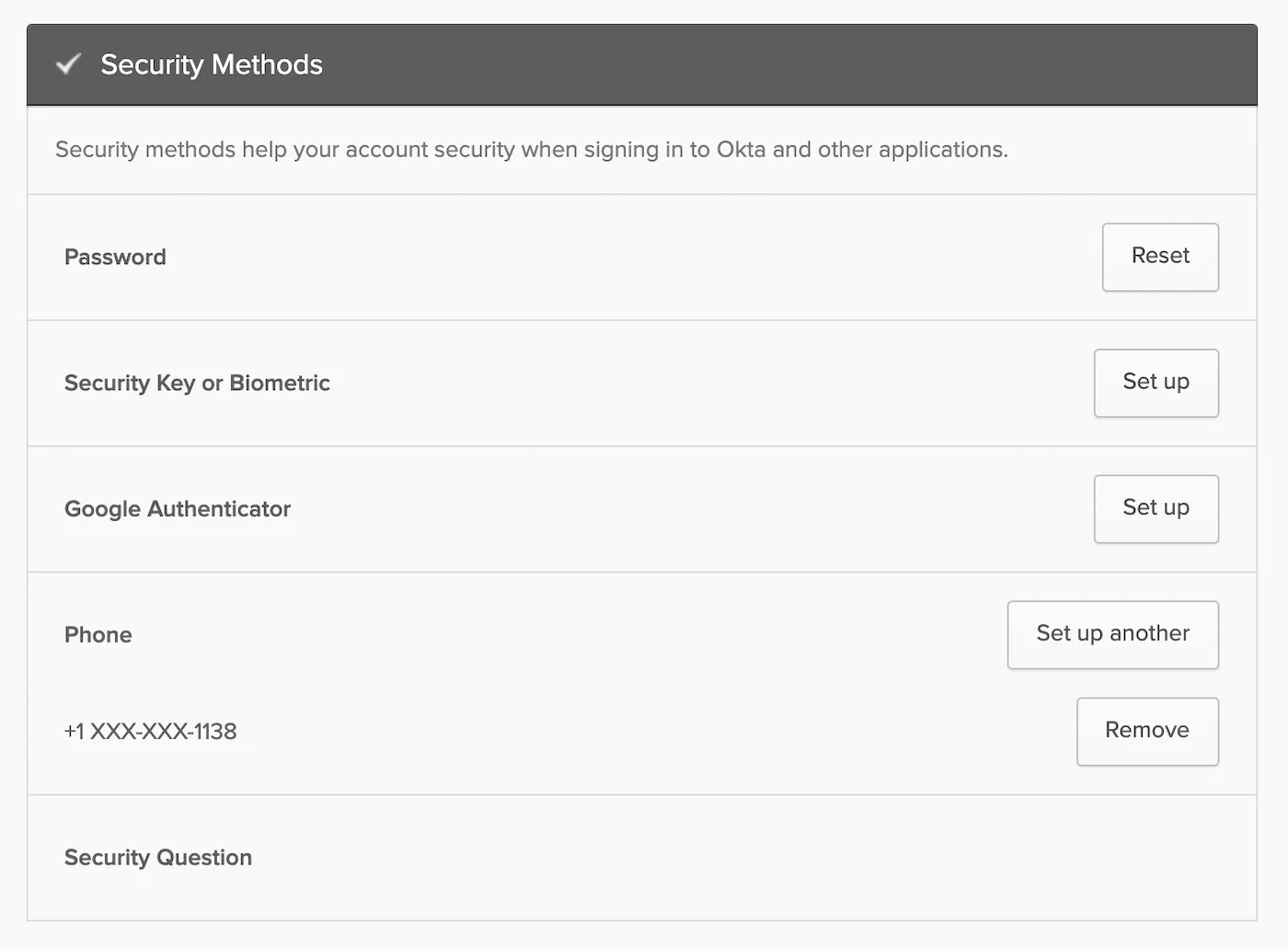Remove the phone ending in 1138
The image size is (1288, 949).
(x=1146, y=731)
